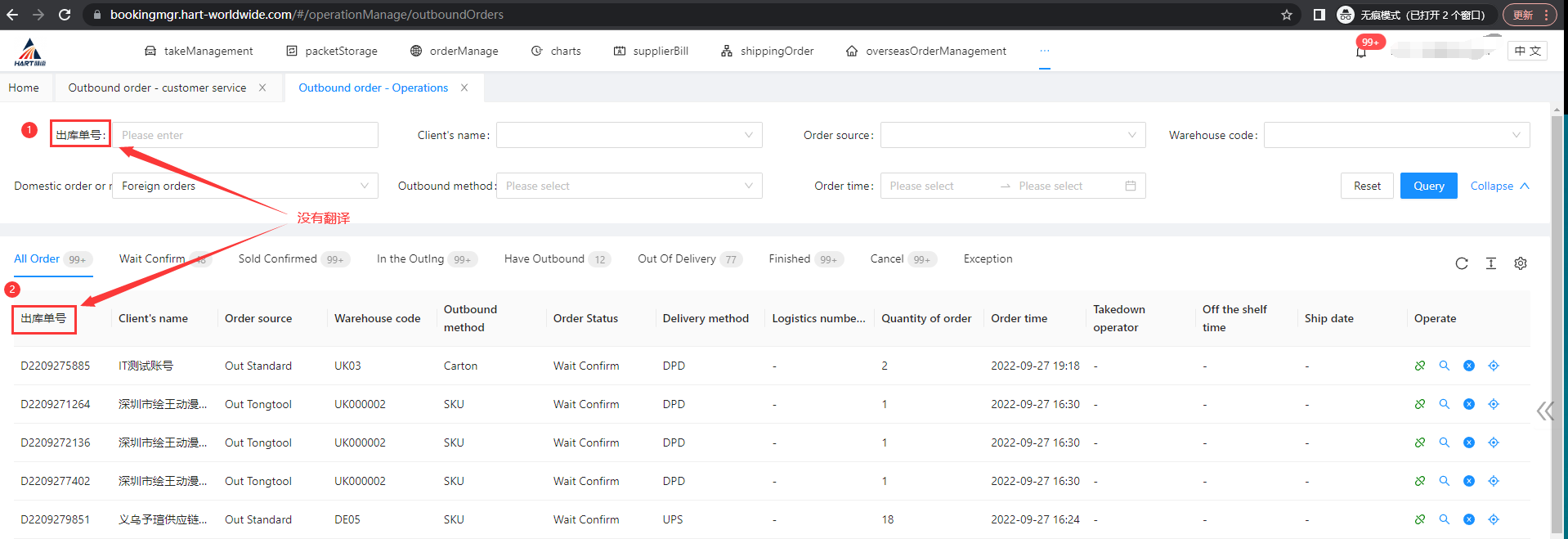Click the target icon for order D2209277402
The height and width of the screenshot is (539, 1568).
[1494, 481]
